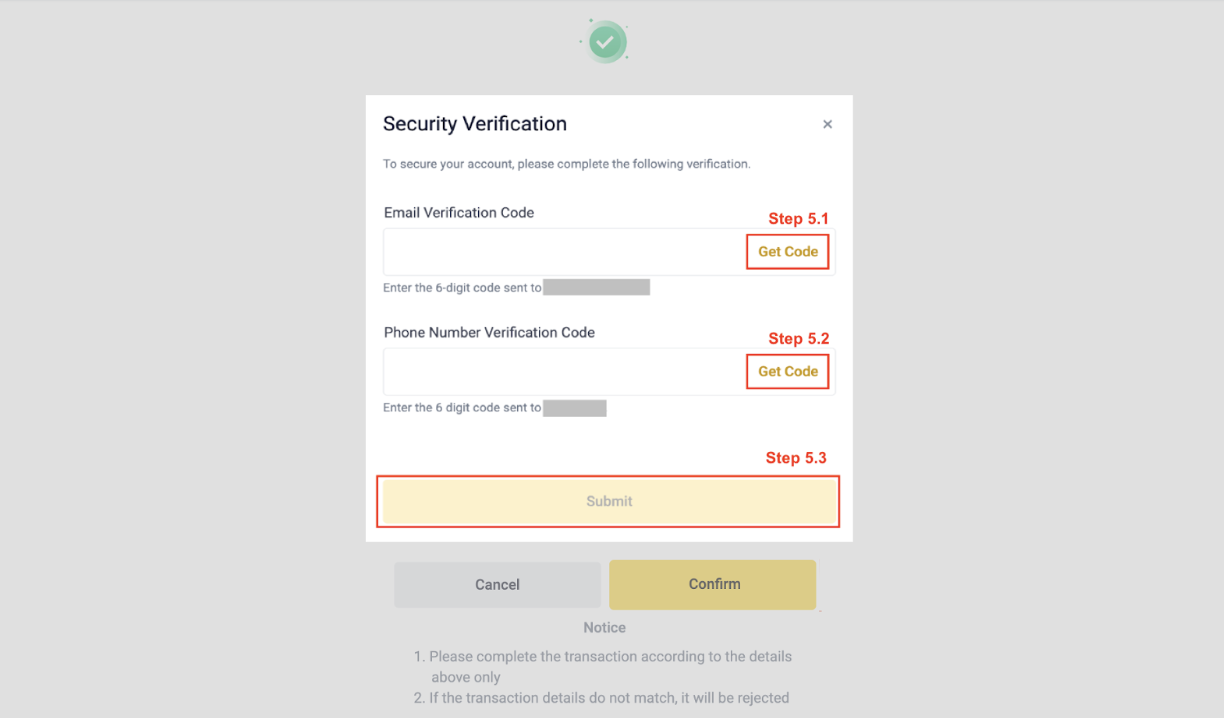Image resolution: width=1224 pixels, height=718 pixels.
Task: Click the Security Verification heading
Action: coord(475,124)
